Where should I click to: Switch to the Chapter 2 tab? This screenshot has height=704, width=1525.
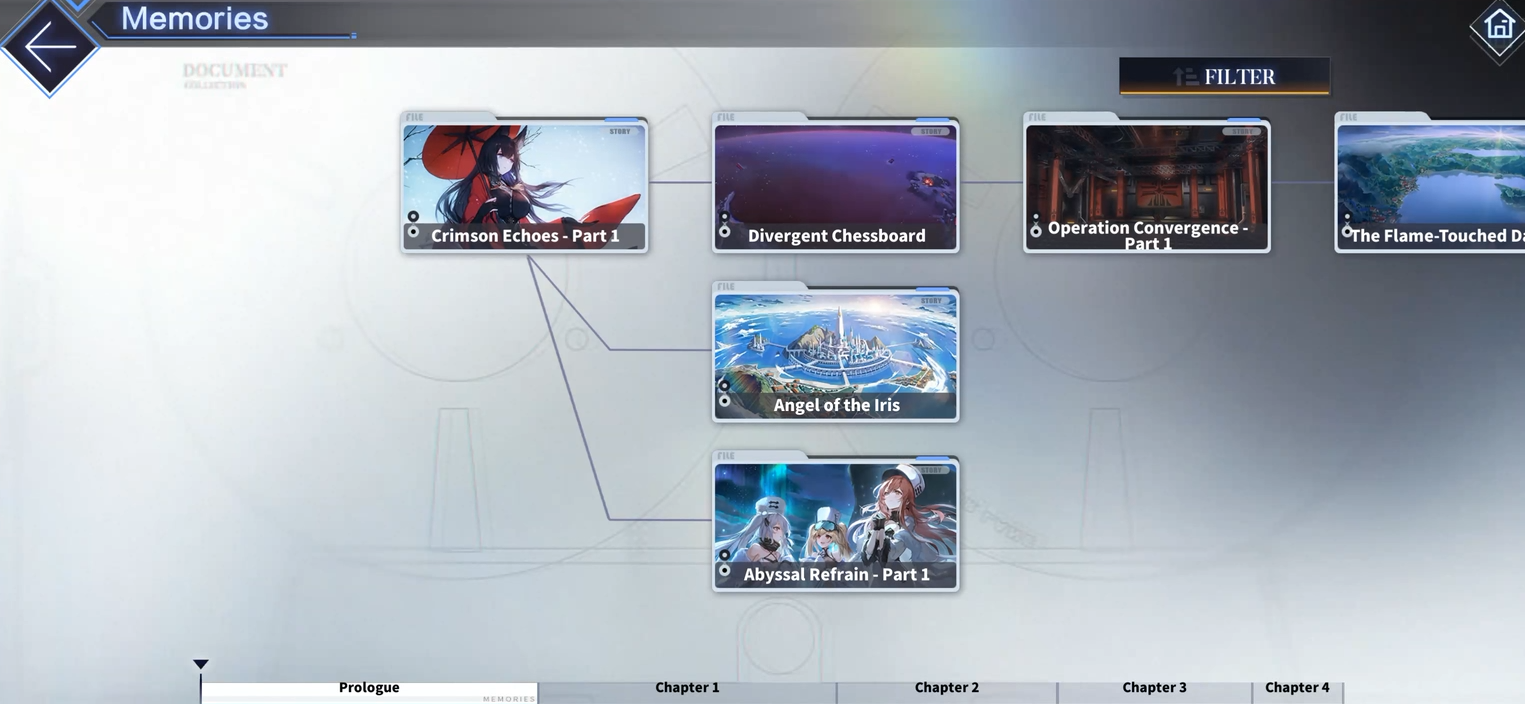[x=946, y=690]
